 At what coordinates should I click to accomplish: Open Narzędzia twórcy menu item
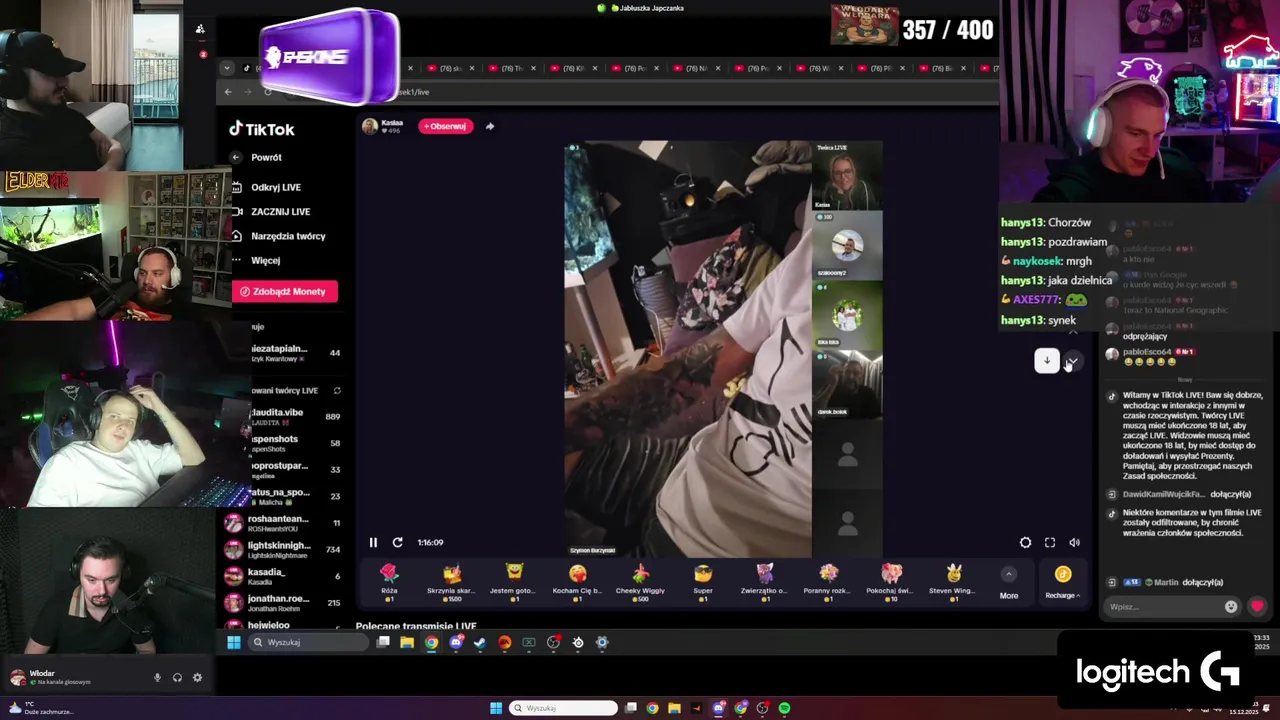279,236
